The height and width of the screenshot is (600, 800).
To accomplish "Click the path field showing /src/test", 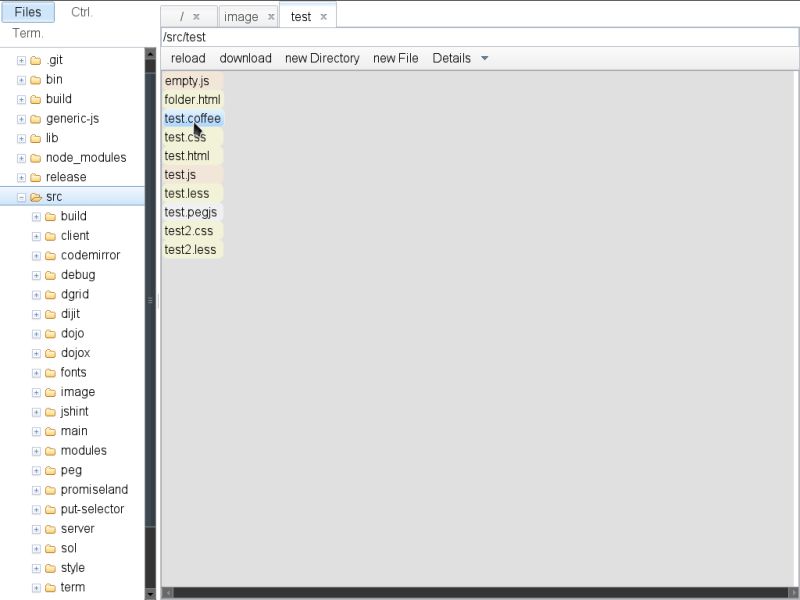I will (x=400, y=37).
